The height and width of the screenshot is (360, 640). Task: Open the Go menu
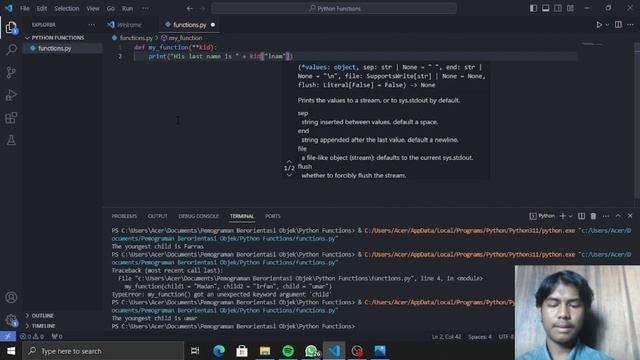click(x=111, y=8)
